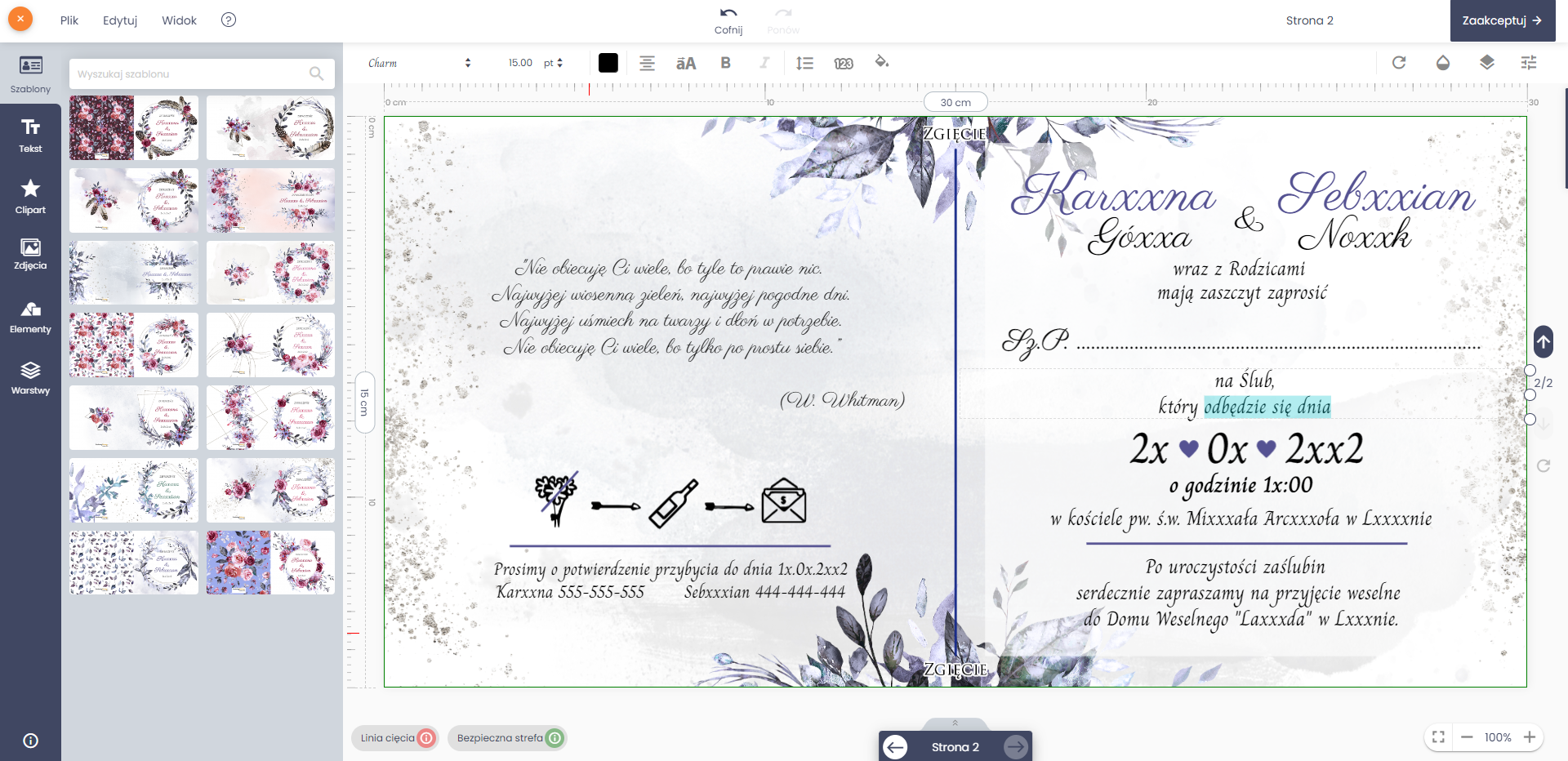
Task: Select the paint bucket fill tool
Action: coord(882,62)
